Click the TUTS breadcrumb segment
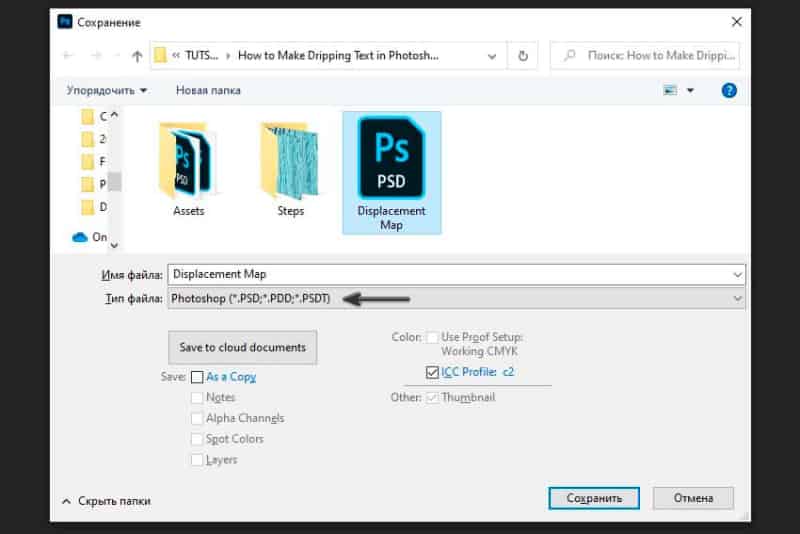 tap(202, 55)
